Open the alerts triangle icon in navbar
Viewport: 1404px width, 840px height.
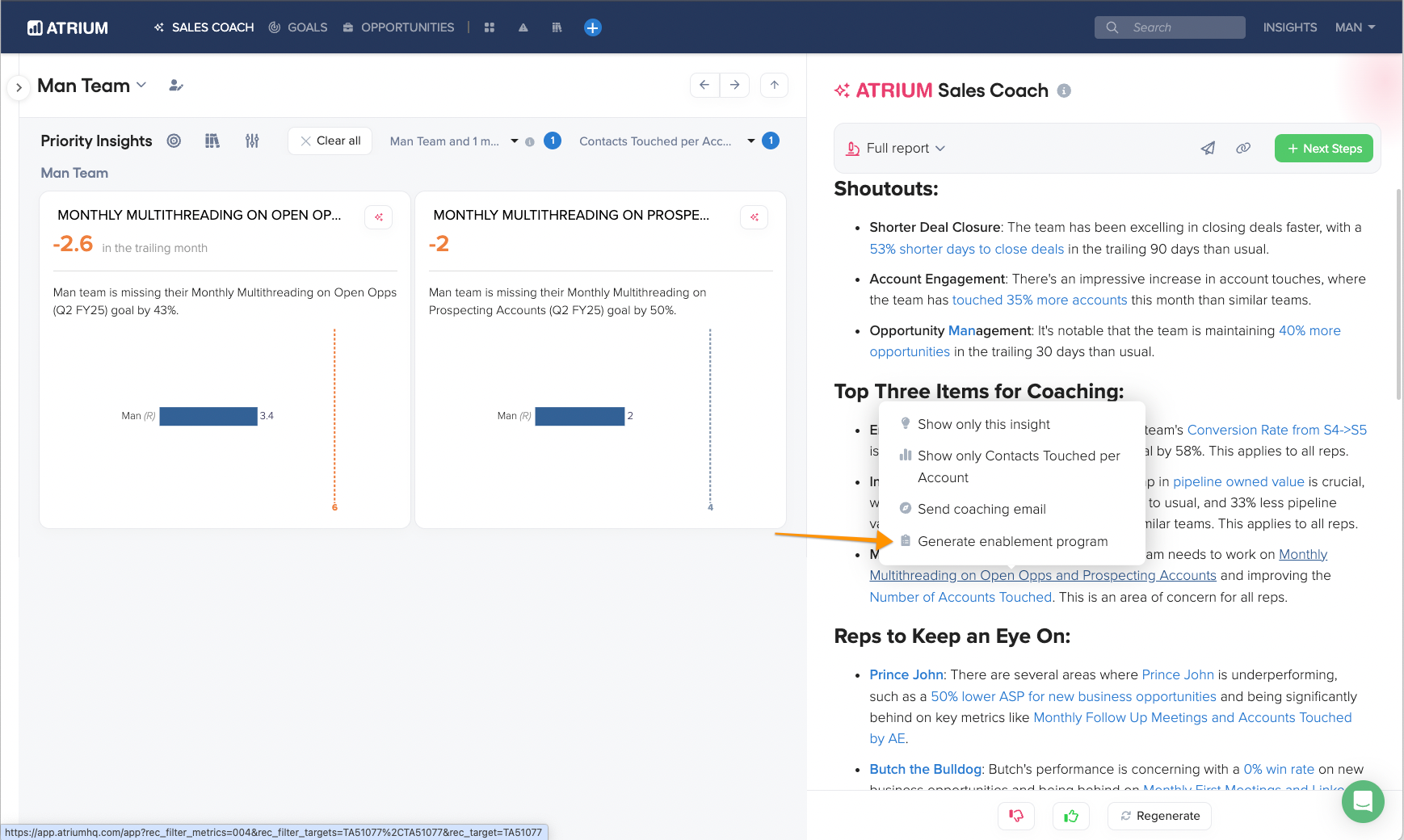523,27
